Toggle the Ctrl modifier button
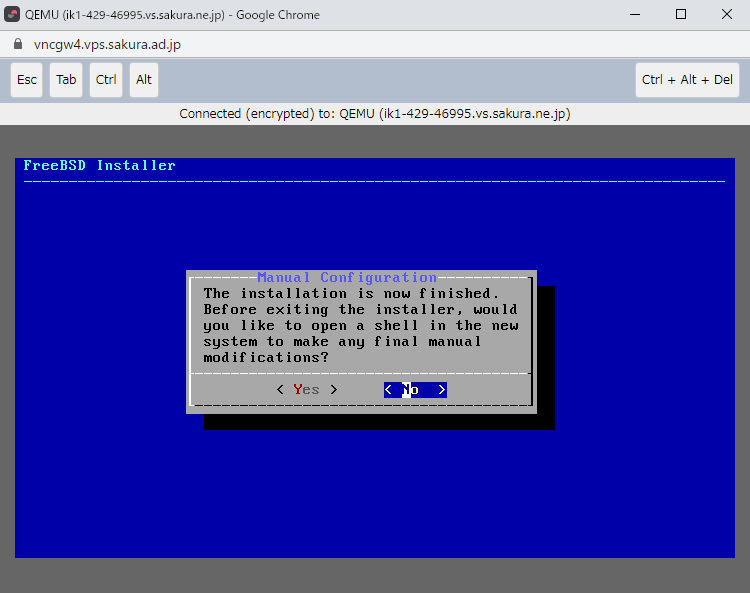 click(106, 80)
